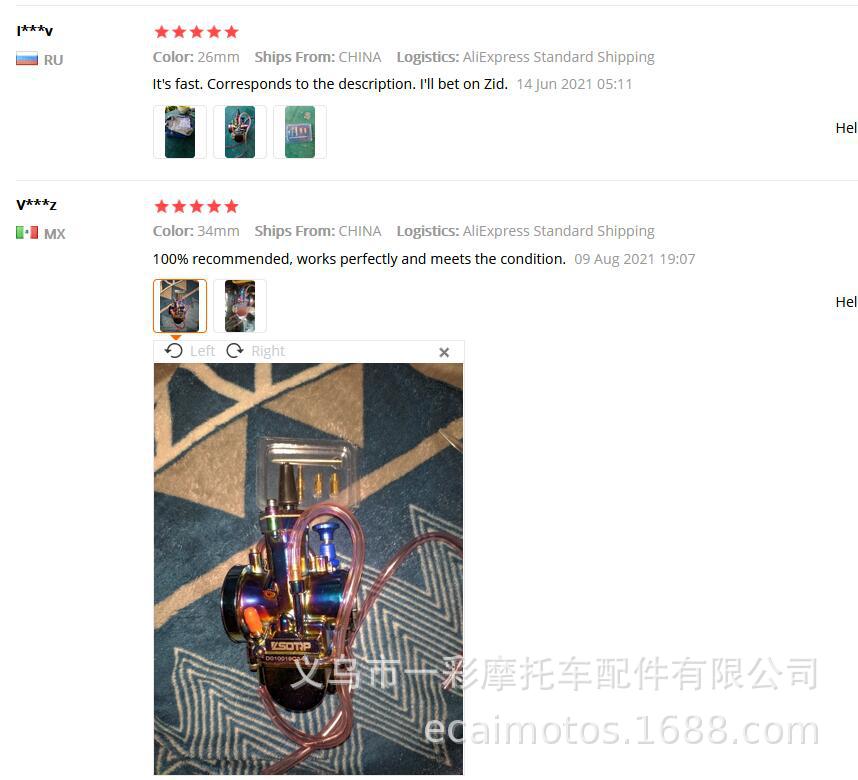858x780 pixels.
Task: Rotate the enlarged photo left
Action: tap(189, 351)
